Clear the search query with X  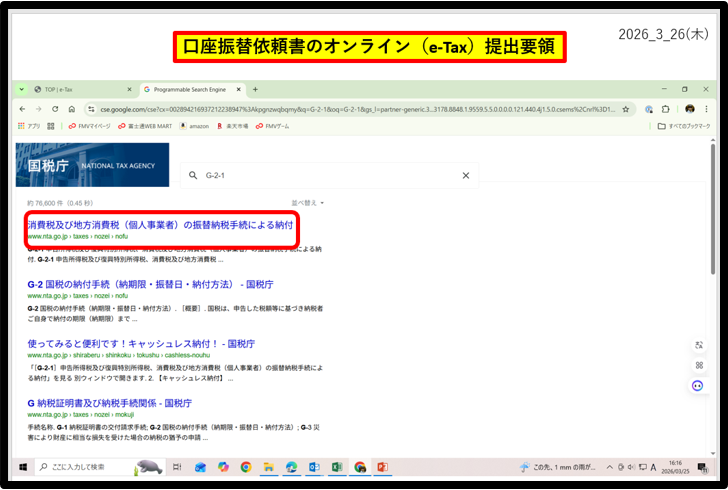[x=465, y=175]
